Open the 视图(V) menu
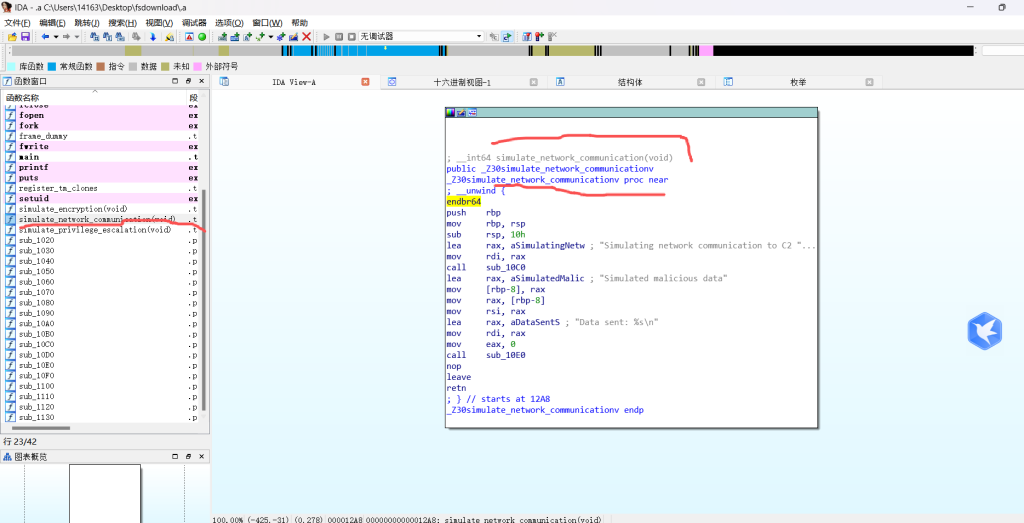 pyautogui.click(x=158, y=22)
